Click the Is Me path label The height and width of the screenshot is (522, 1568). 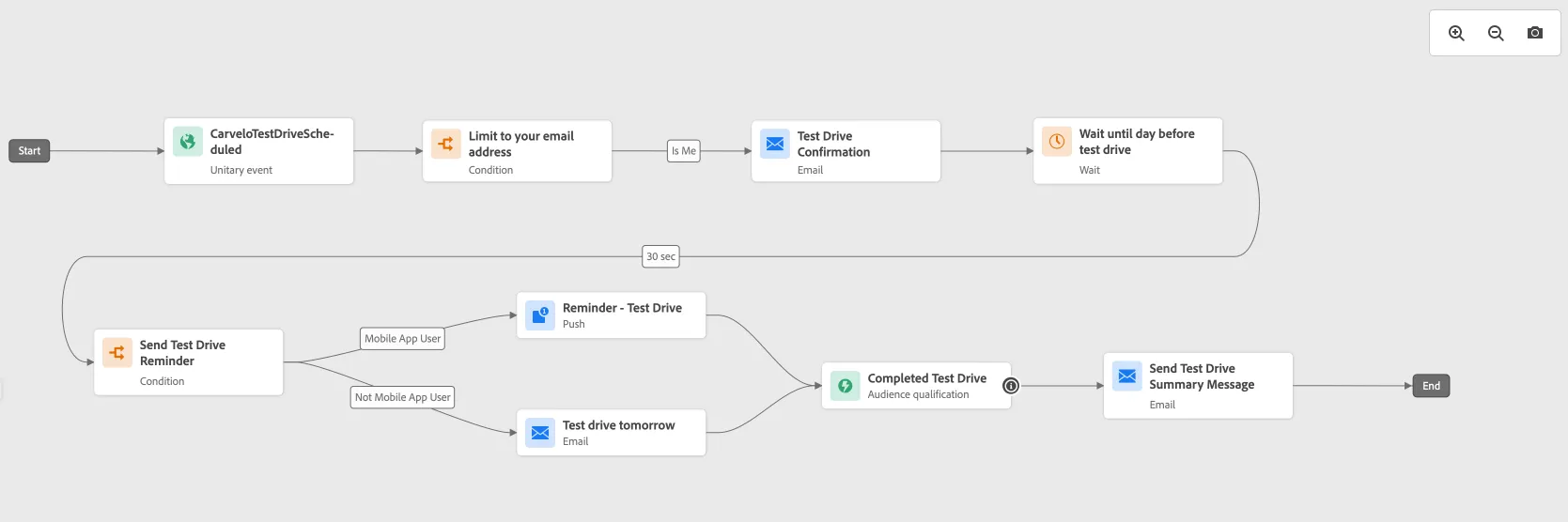click(x=684, y=150)
